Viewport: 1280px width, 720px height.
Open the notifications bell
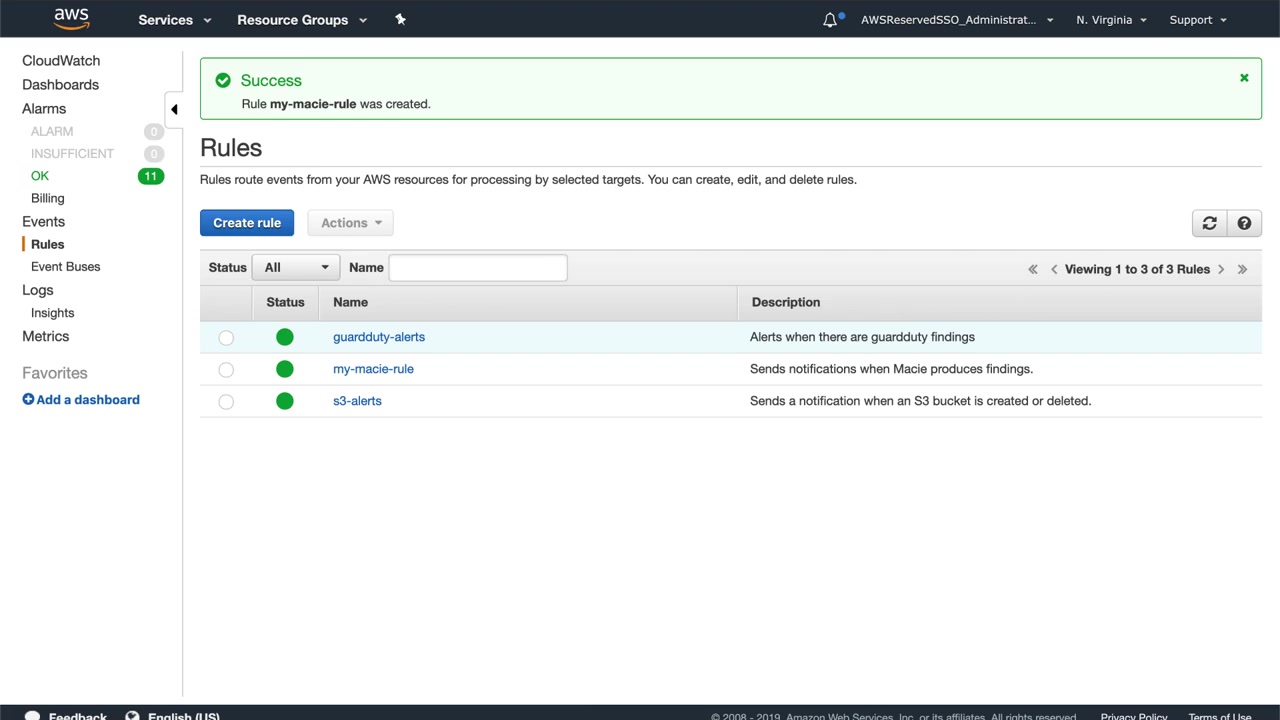pyautogui.click(x=830, y=20)
